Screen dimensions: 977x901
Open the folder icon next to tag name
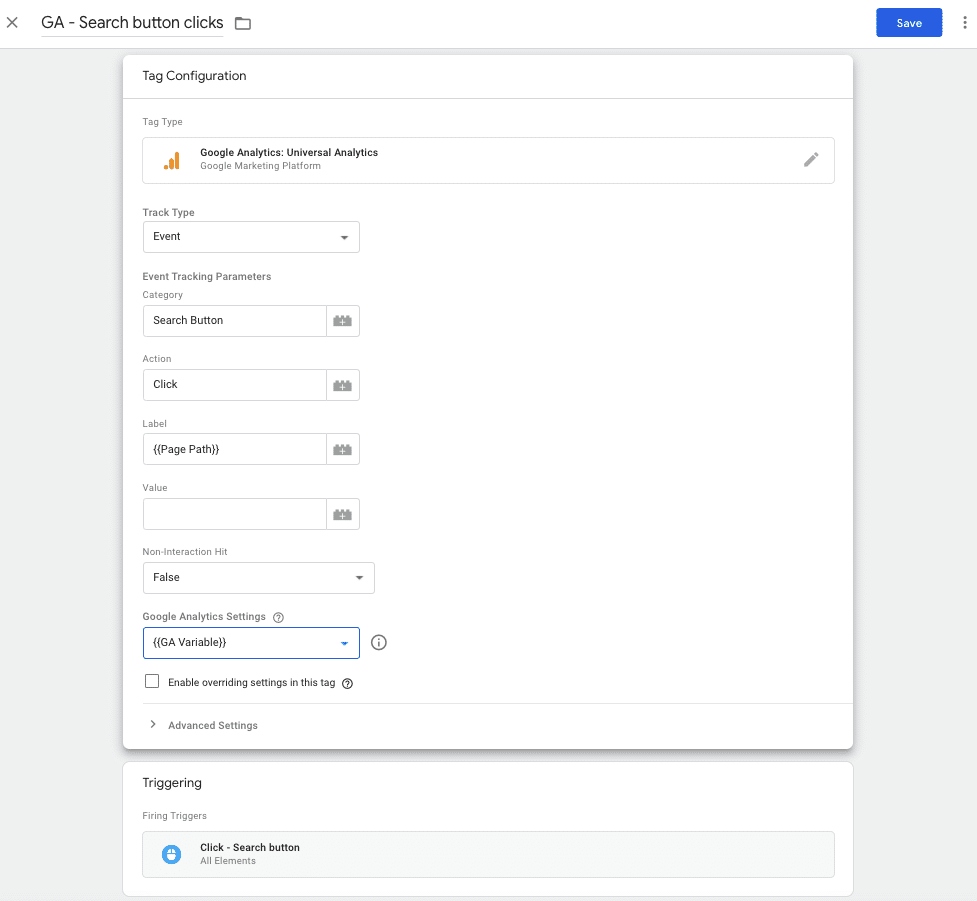click(x=240, y=22)
